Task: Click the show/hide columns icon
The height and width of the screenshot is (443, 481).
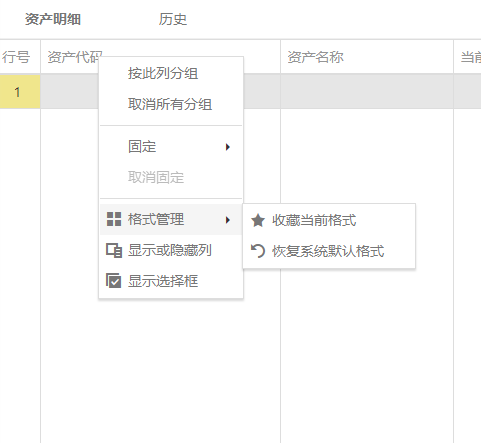Action: pyautogui.click(x=114, y=250)
